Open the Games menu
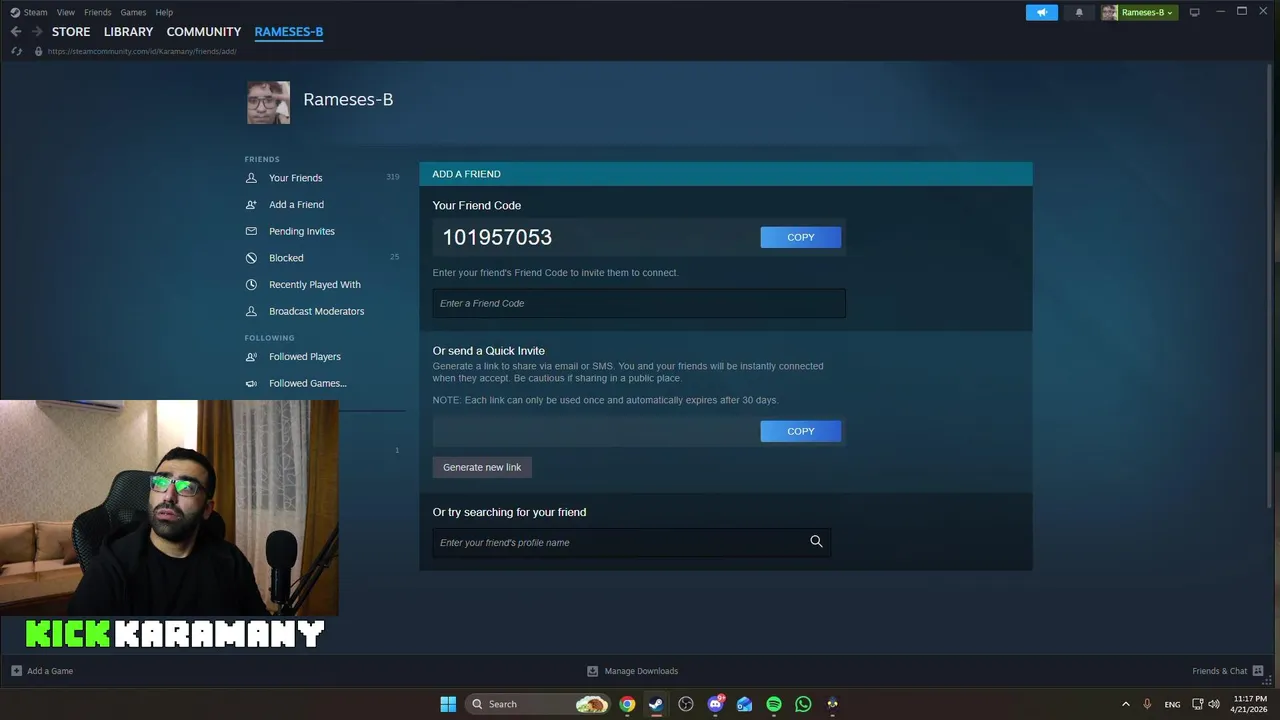Viewport: 1280px width, 720px height. click(x=133, y=12)
